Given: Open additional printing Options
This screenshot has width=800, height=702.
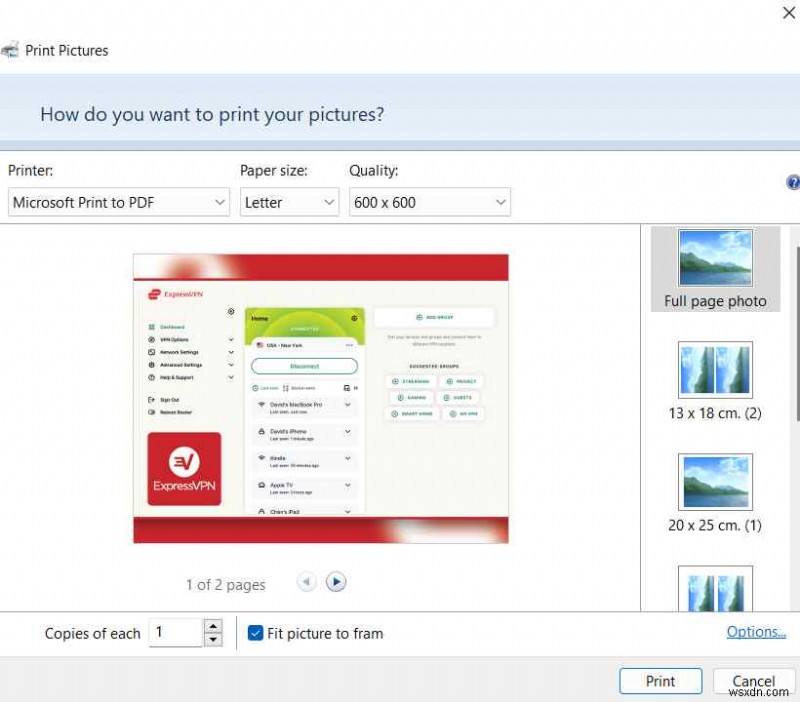Looking at the screenshot, I should click(x=756, y=631).
